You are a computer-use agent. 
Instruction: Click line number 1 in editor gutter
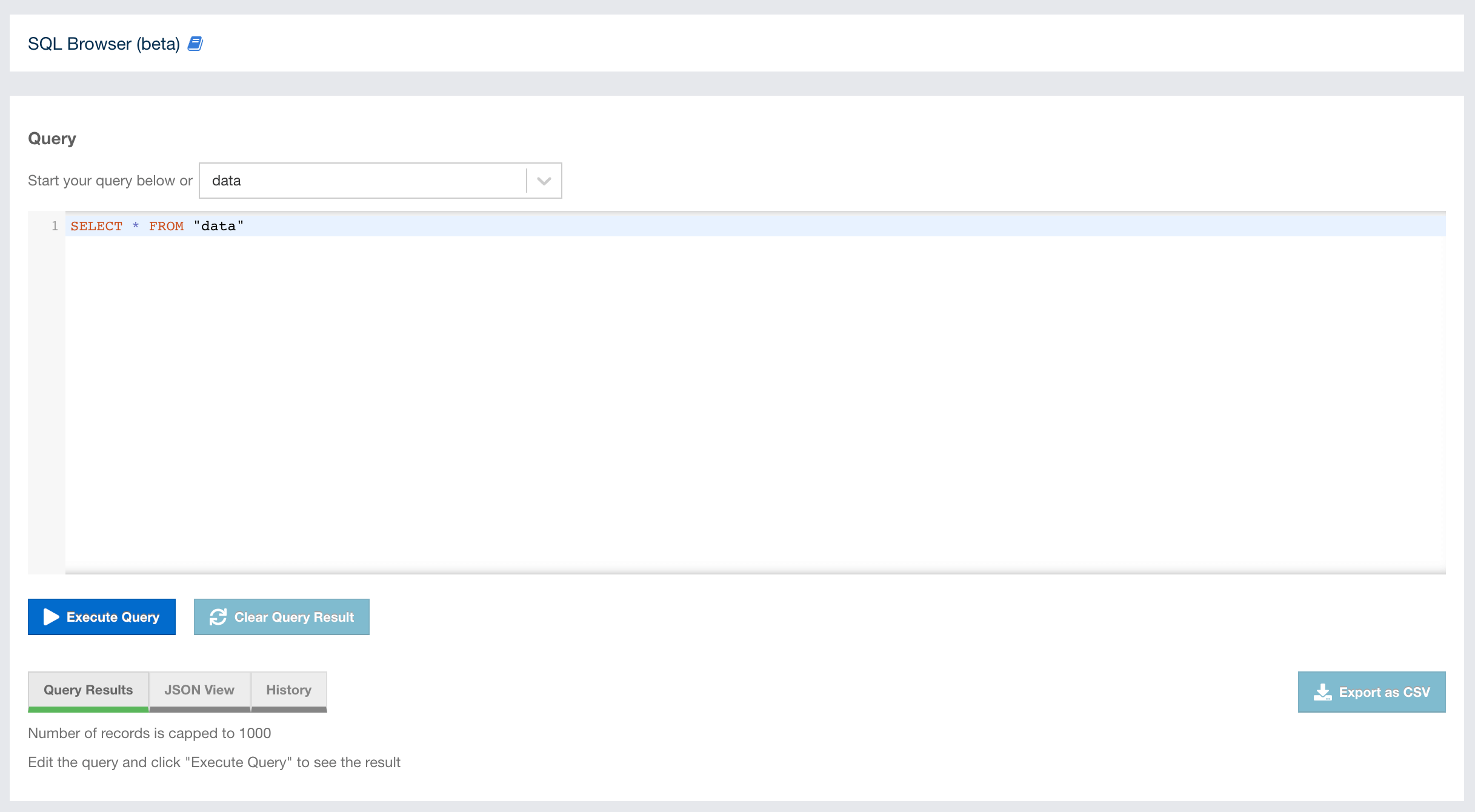55,226
